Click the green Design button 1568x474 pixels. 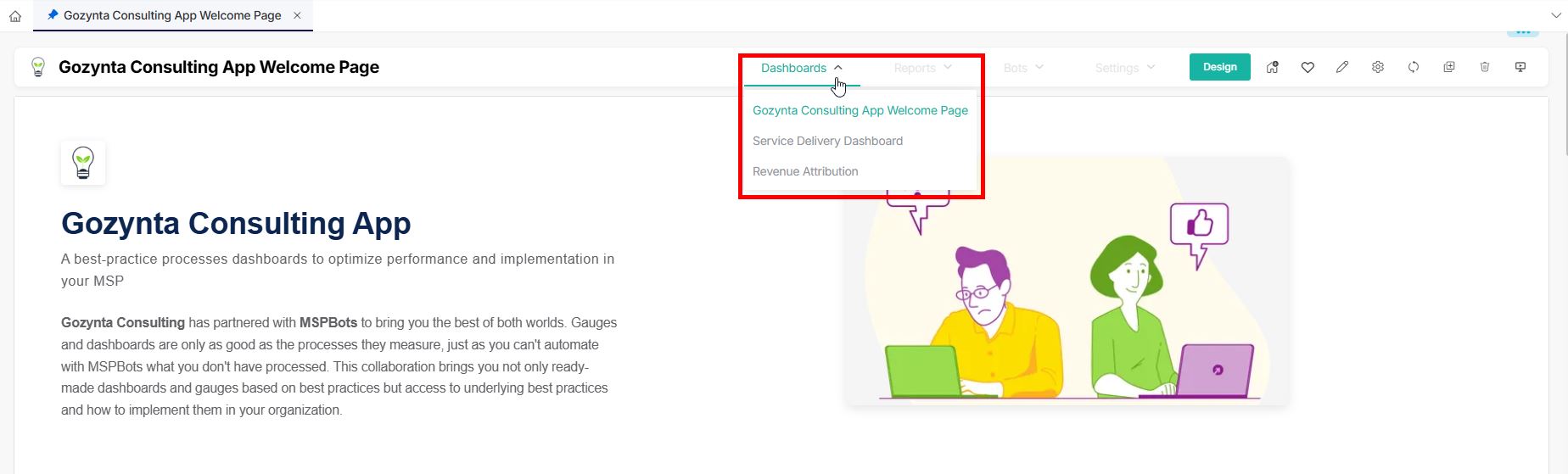point(1219,67)
